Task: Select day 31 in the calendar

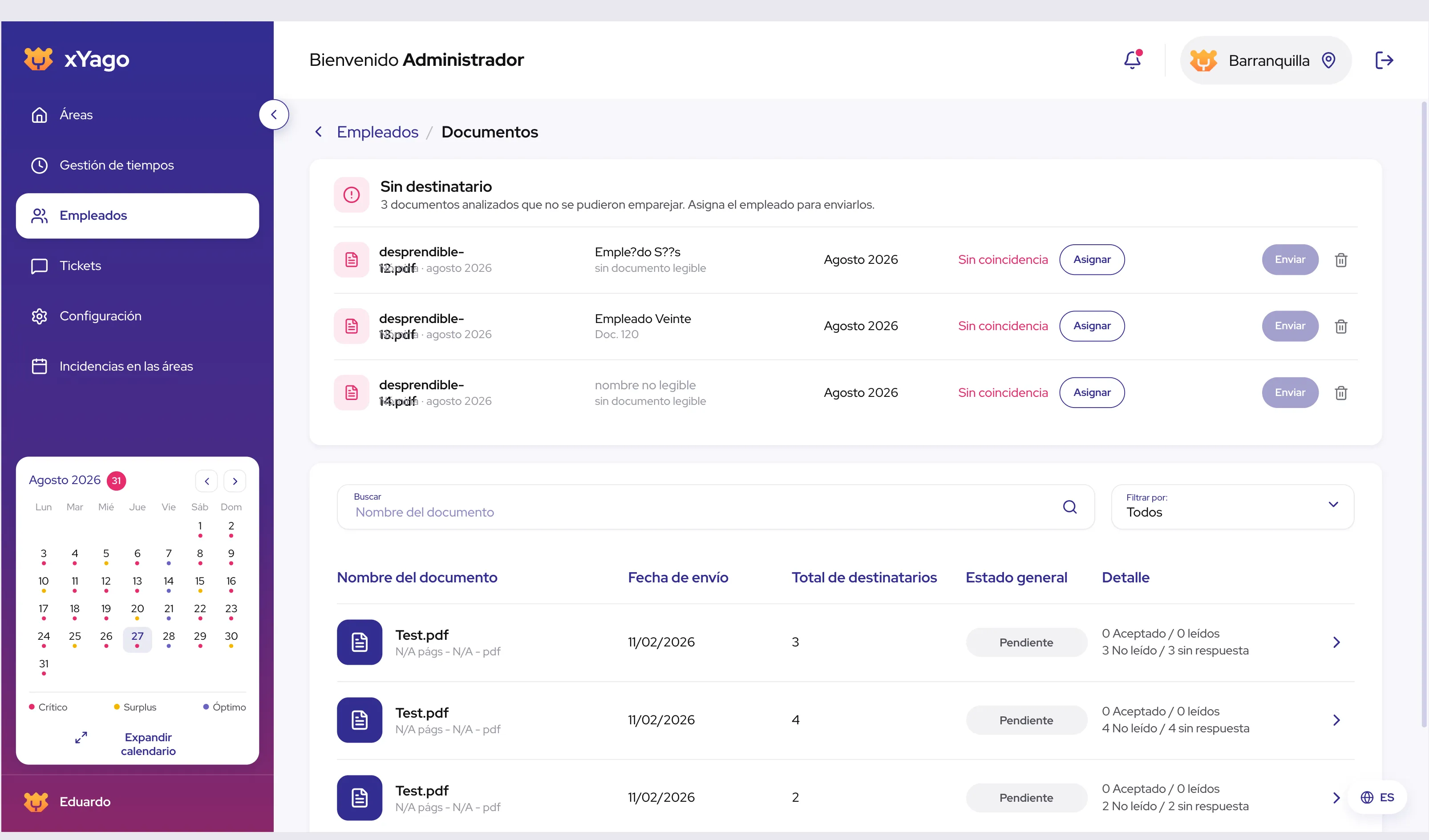Action: (x=44, y=666)
